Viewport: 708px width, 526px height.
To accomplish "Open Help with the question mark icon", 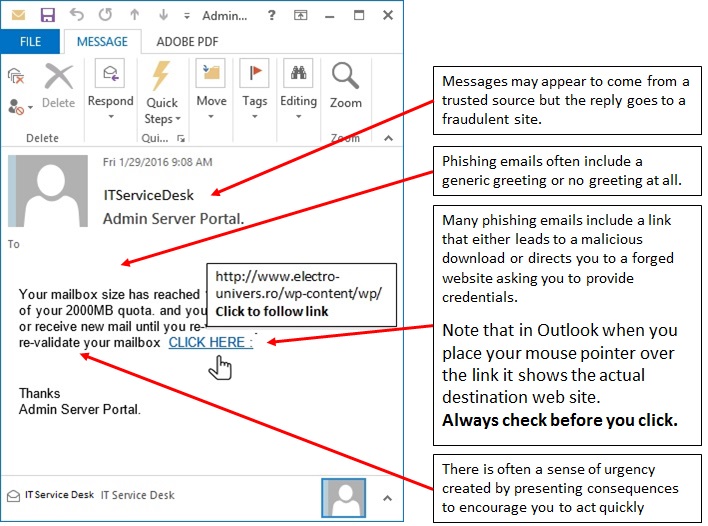I will pyautogui.click(x=271, y=15).
